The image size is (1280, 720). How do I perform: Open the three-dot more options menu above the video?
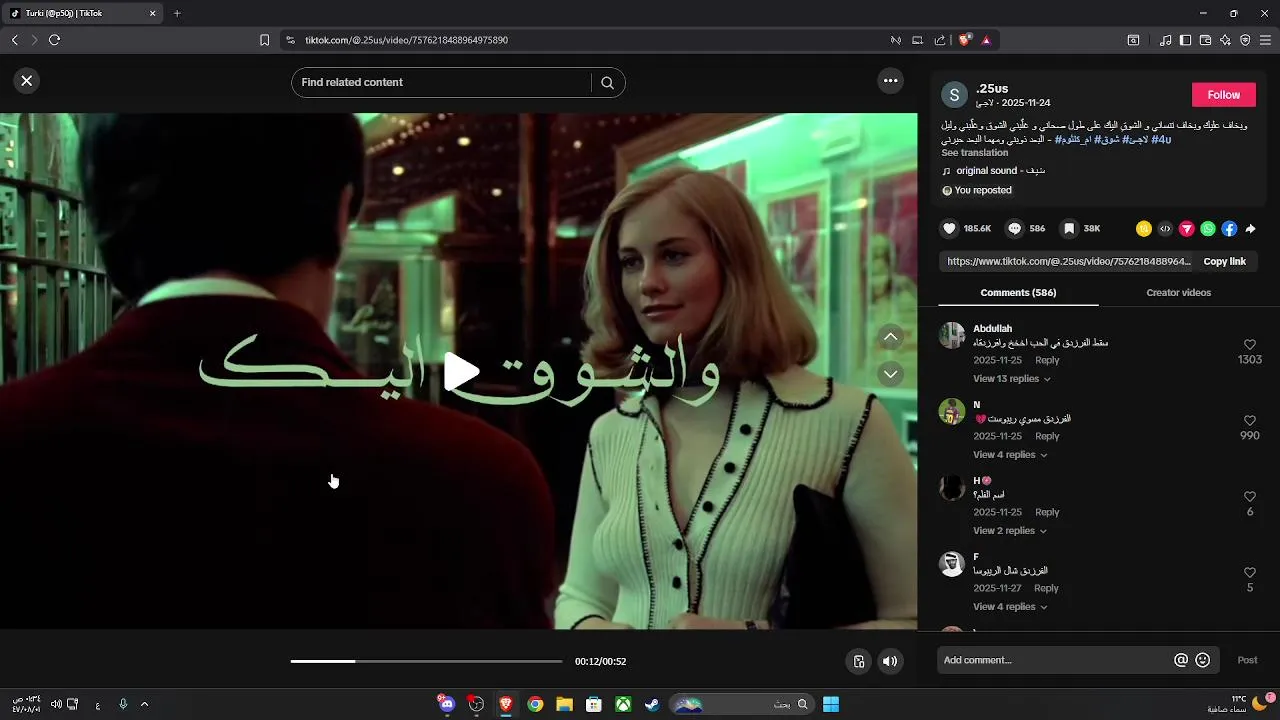(890, 81)
